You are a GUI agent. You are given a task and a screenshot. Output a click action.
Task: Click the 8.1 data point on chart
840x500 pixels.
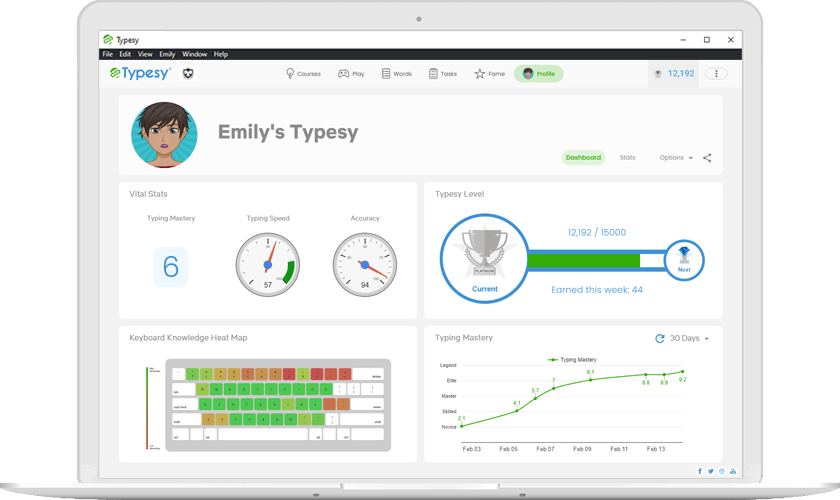(x=590, y=379)
